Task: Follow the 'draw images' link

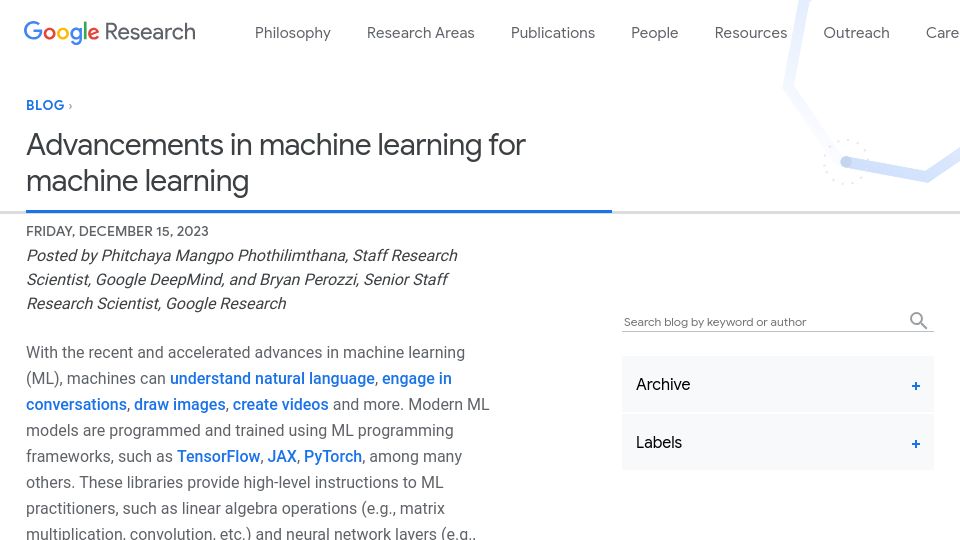Action: coord(179,405)
